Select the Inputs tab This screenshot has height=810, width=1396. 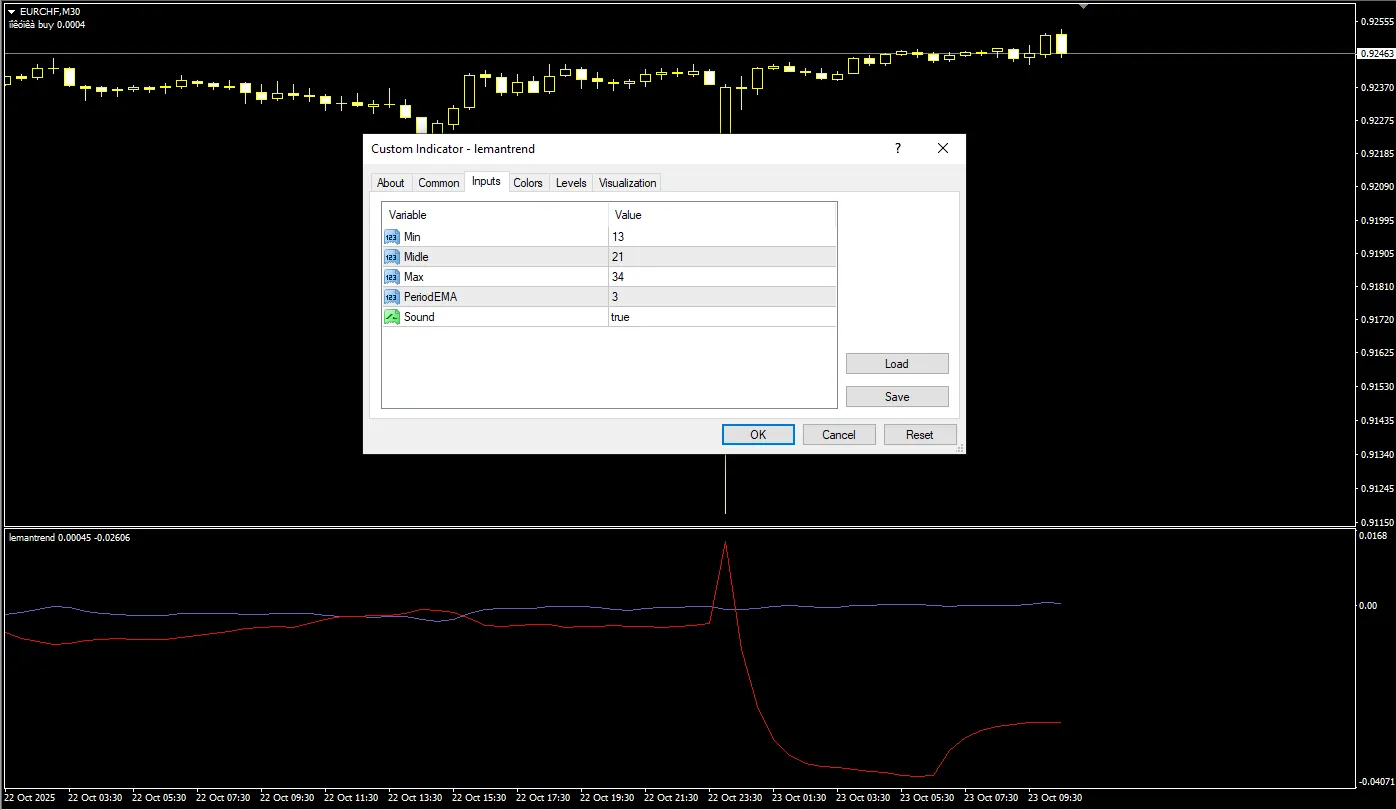point(486,181)
